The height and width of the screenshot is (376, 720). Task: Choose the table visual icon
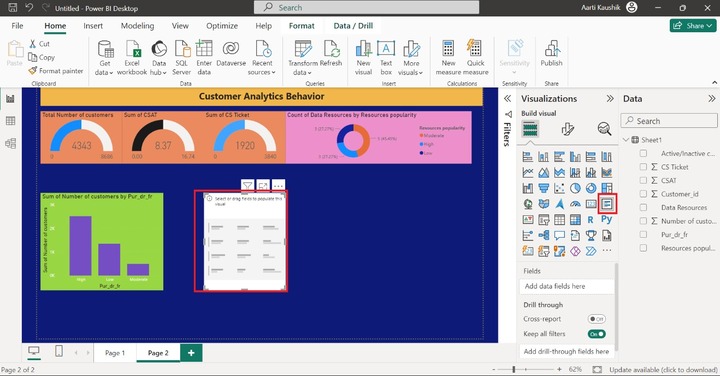click(559, 220)
